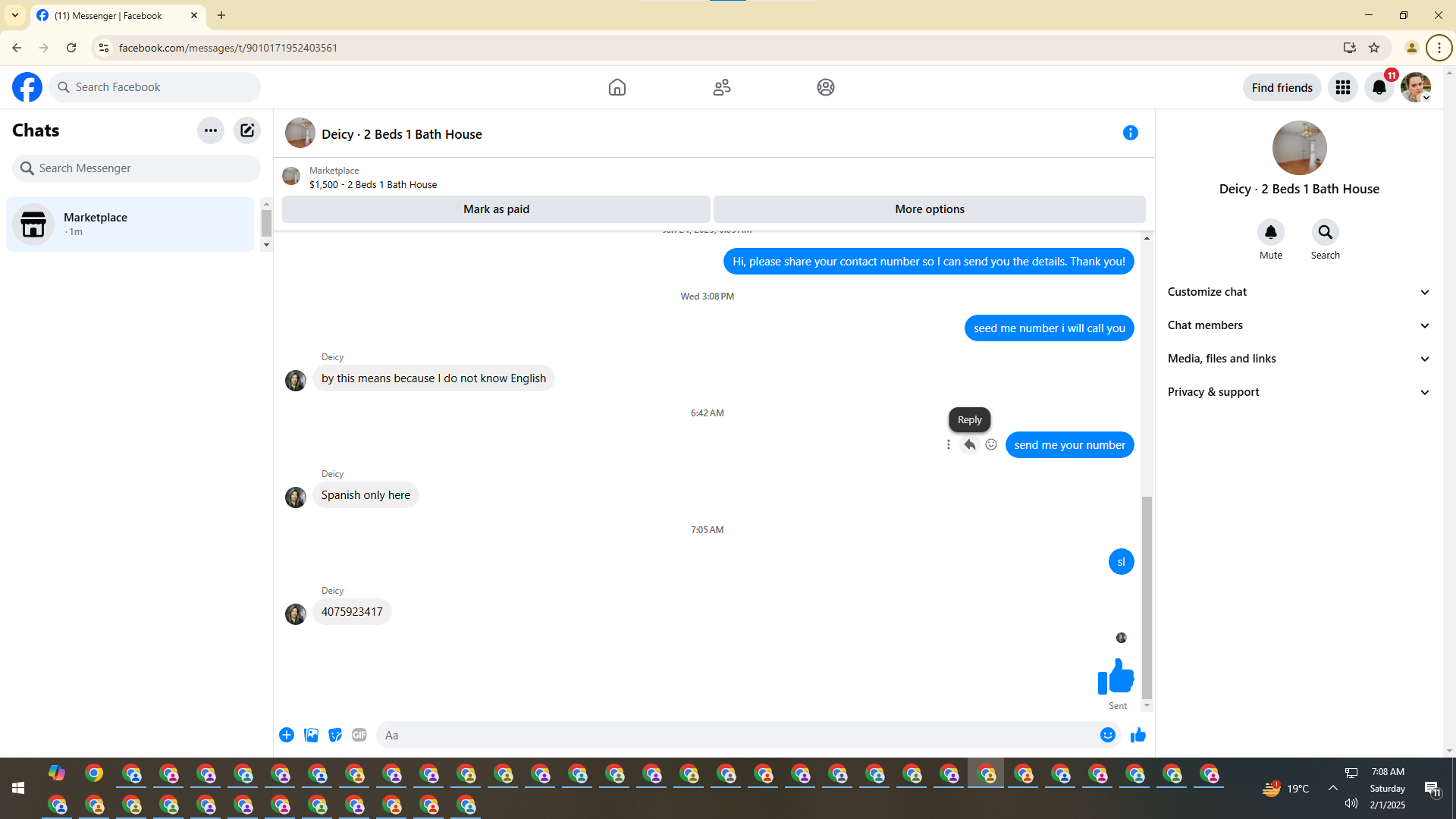Click the attach photo icon
The width and height of the screenshot is (1456, 819).
pos(311,735)
